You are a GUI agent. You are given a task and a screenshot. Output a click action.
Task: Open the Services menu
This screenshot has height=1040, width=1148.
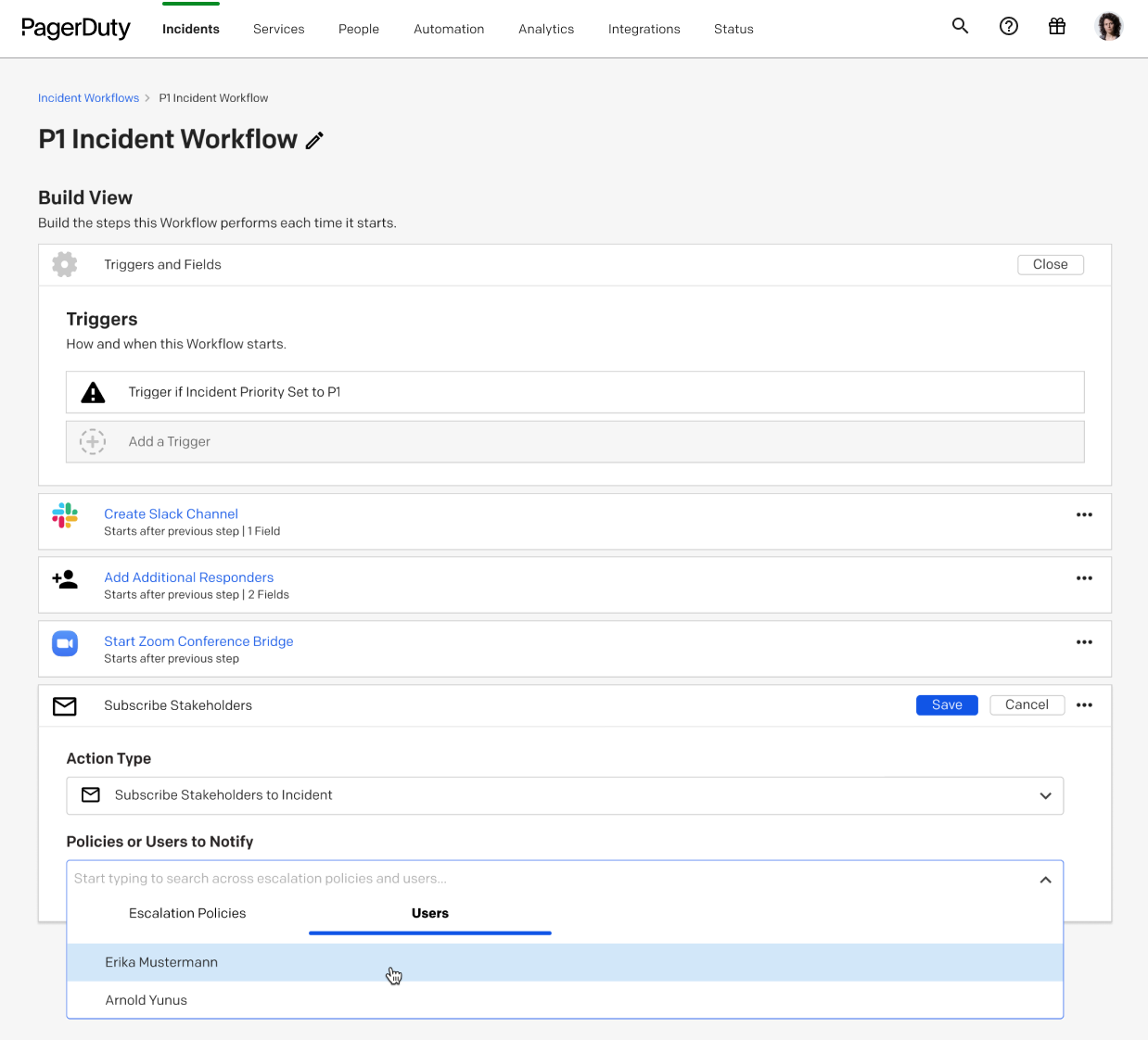[x=278, y=30]
